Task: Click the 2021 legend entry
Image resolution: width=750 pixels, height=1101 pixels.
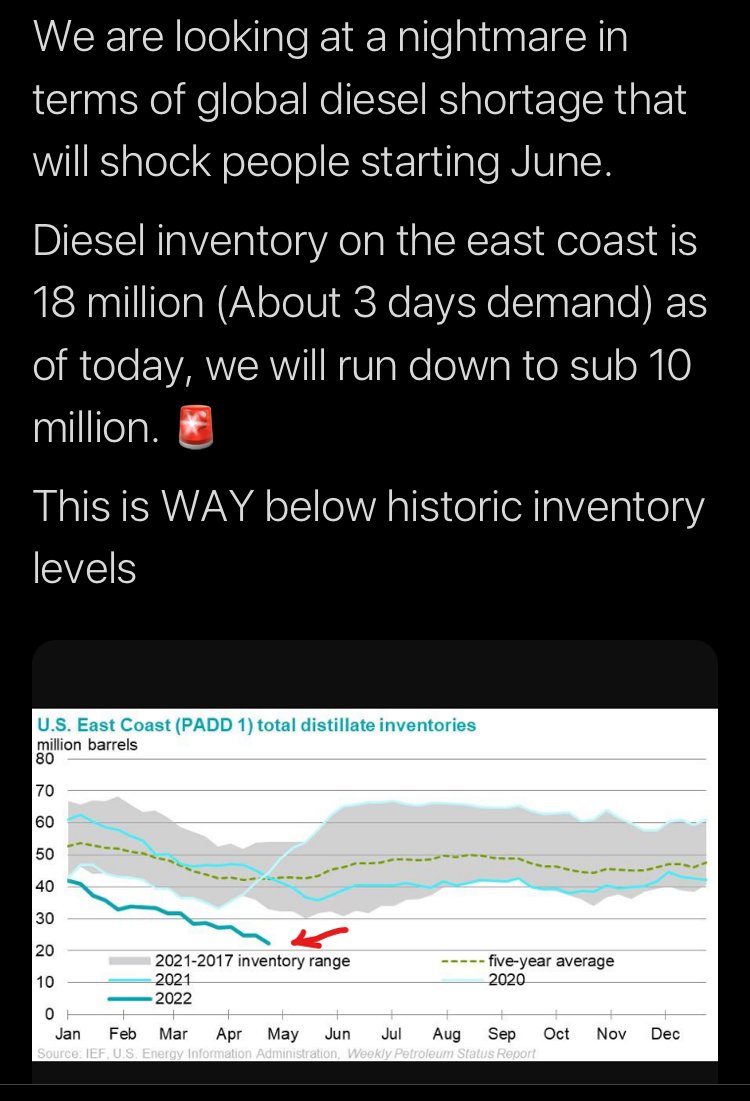Action: tap(172, 980)
